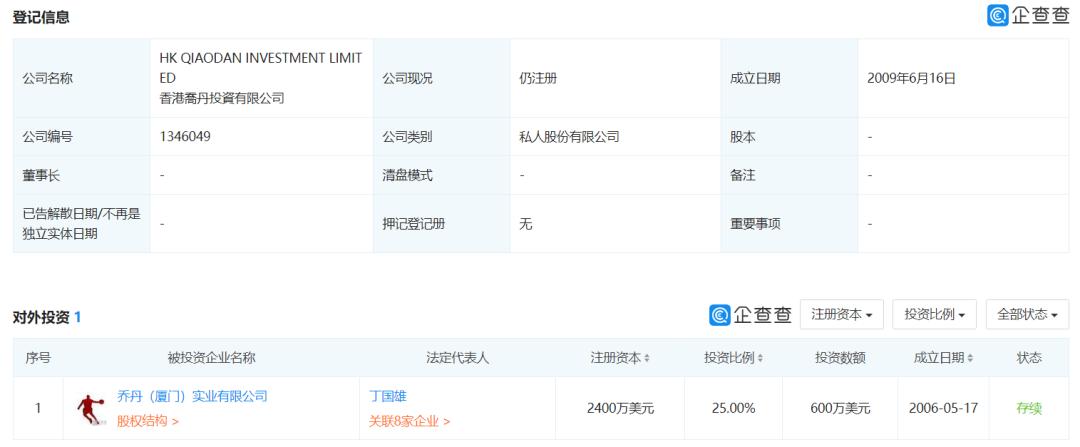Image resolution: width=1080 pixels, height=447 pixels.
Task: Open legal representative 丁国雄 profile
Action: [x=388, y=396]
